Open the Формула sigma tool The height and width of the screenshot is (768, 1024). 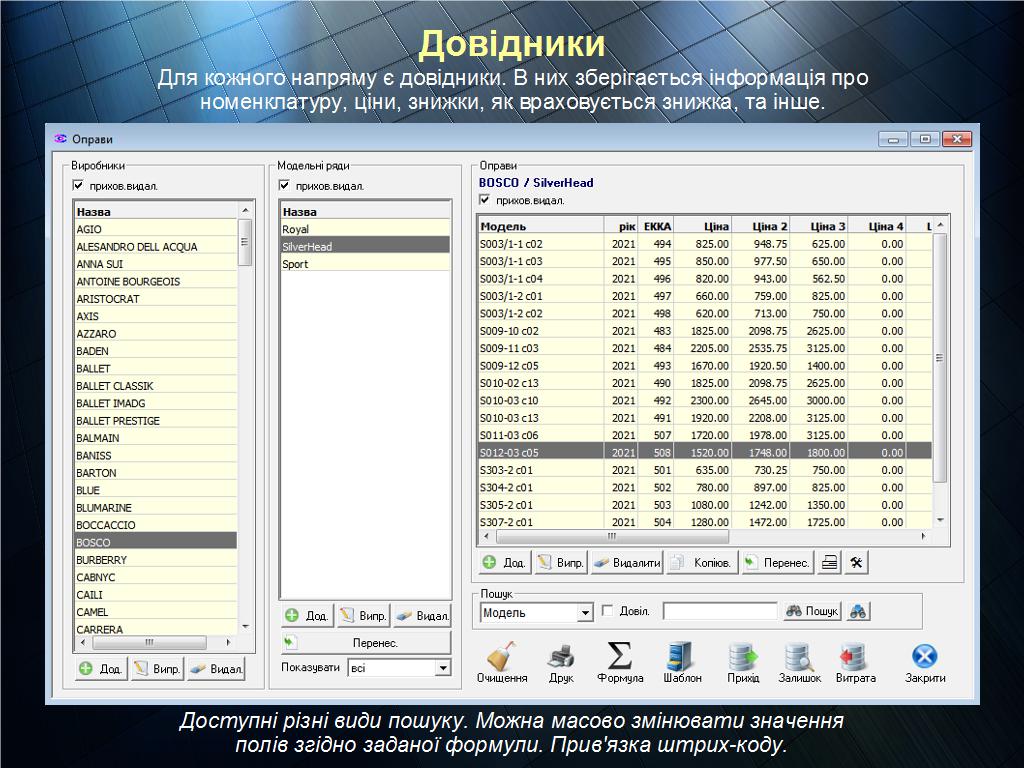point(620,657)
